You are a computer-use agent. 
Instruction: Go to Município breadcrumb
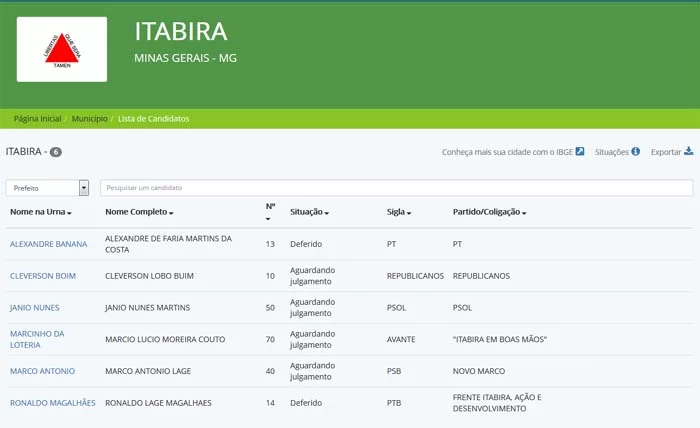tap(89, 119)
